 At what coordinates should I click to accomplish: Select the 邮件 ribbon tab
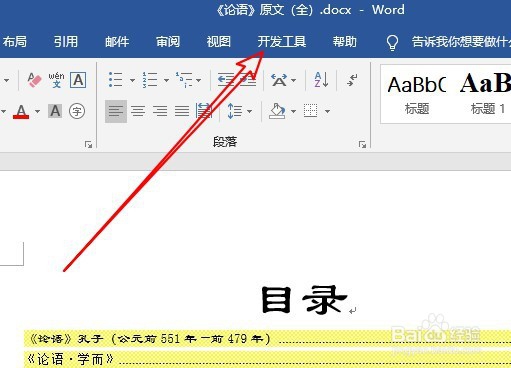pos(117,42)
